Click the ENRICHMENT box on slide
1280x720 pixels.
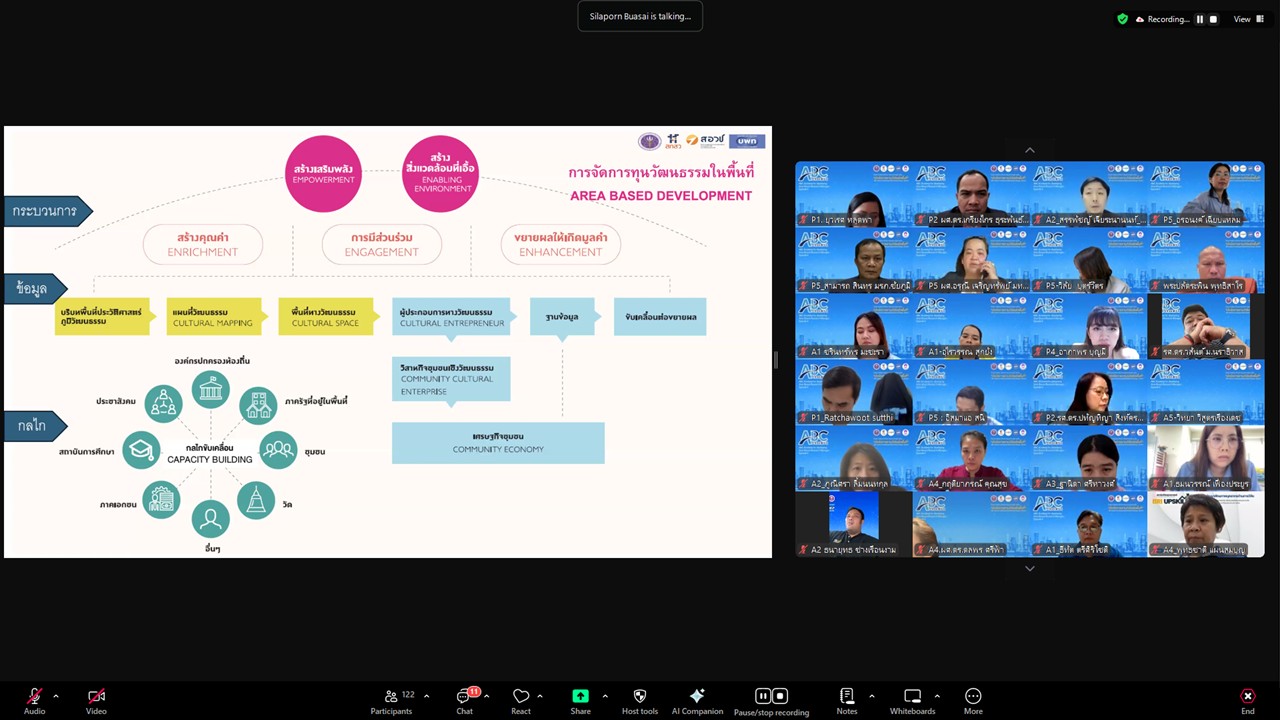point(203,245)
